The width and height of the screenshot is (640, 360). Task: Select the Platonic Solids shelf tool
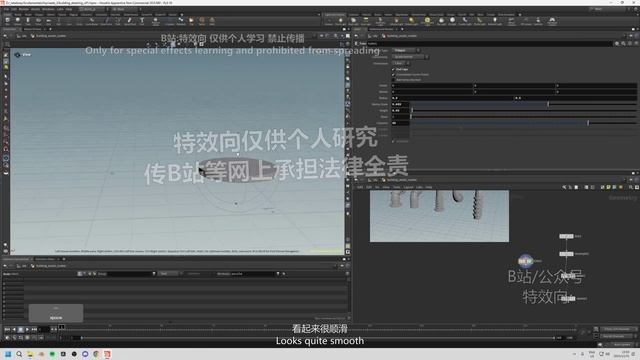(x=156, y=21)
